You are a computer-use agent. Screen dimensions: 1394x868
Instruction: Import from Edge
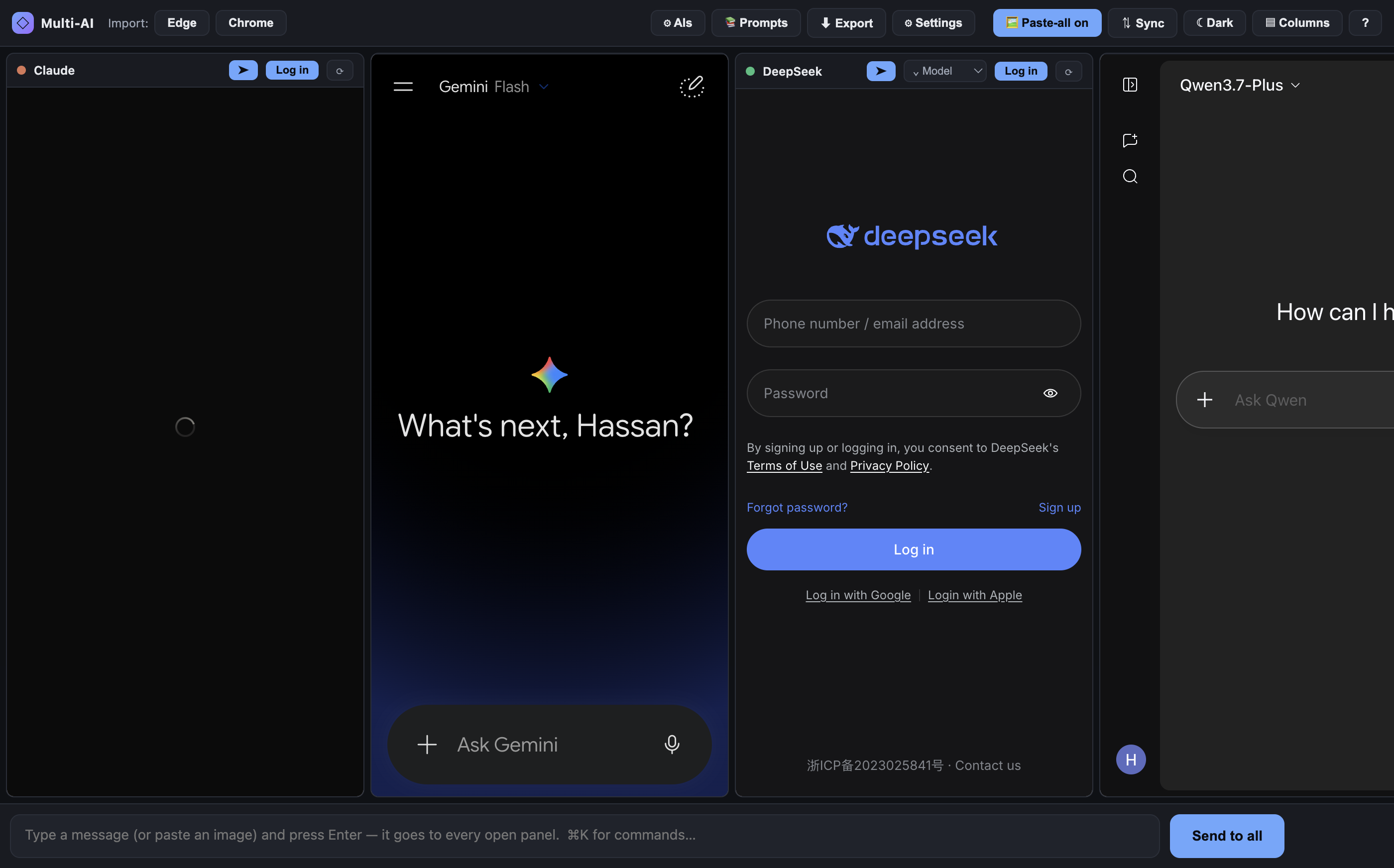point(181,23)
